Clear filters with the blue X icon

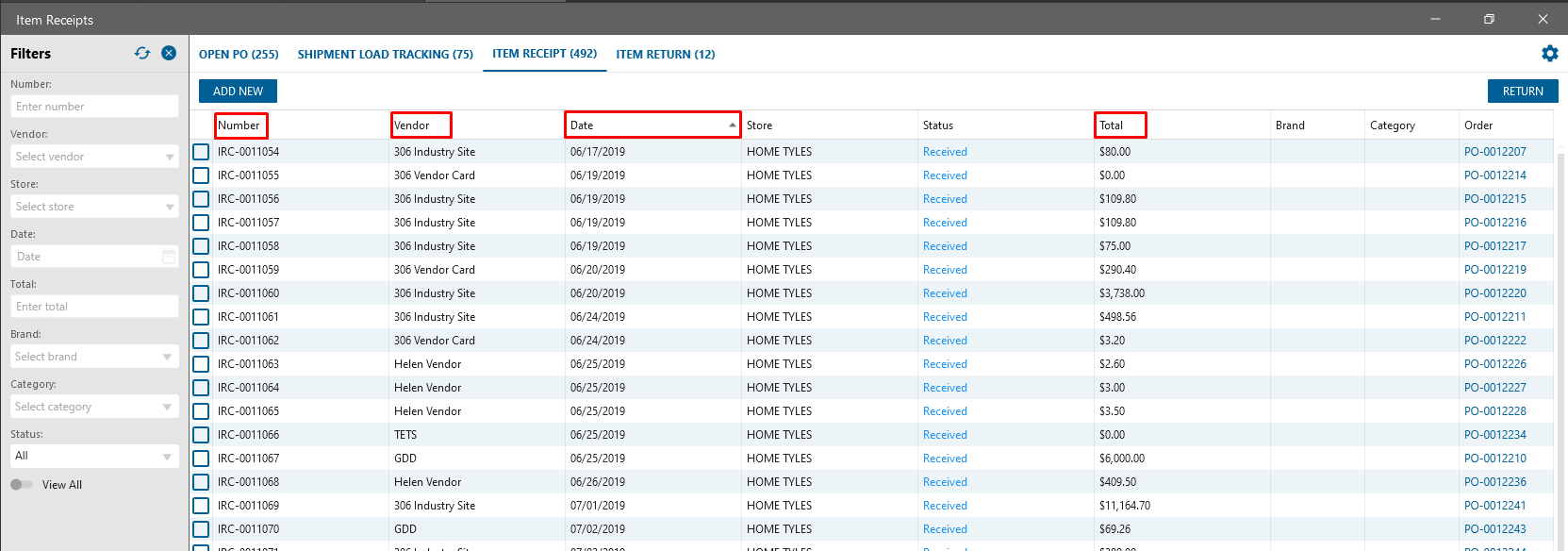click(169, 53)
